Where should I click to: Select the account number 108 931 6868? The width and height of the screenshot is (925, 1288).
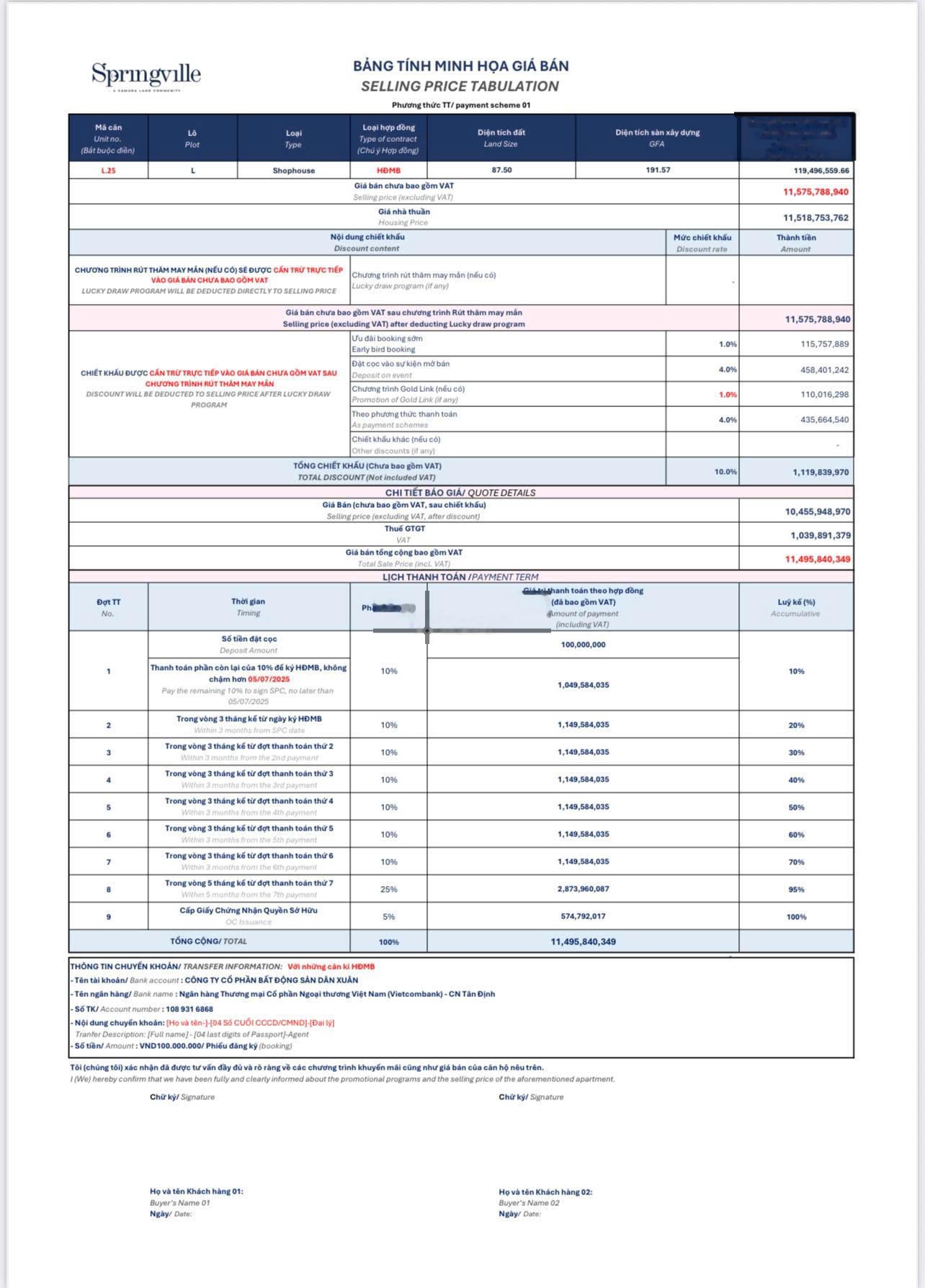coord(189,1009)
